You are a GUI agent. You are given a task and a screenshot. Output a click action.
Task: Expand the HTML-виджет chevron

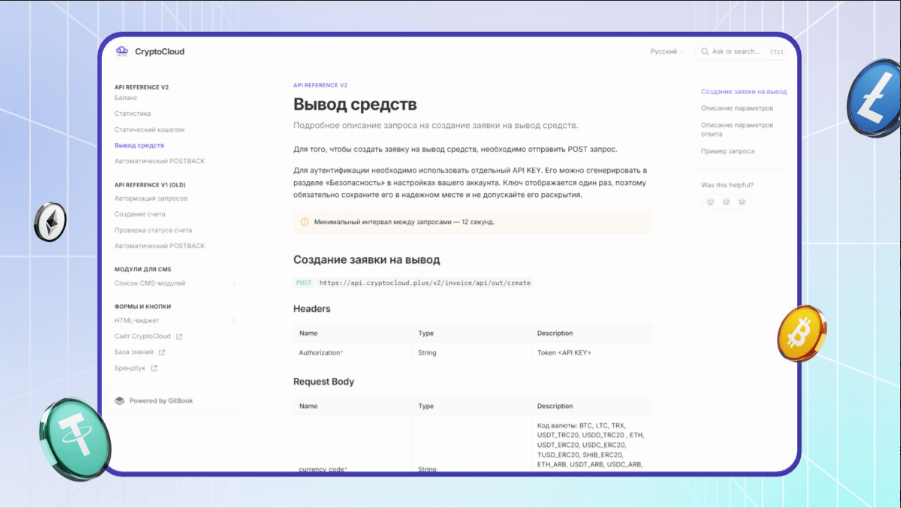tap(234, 321)
